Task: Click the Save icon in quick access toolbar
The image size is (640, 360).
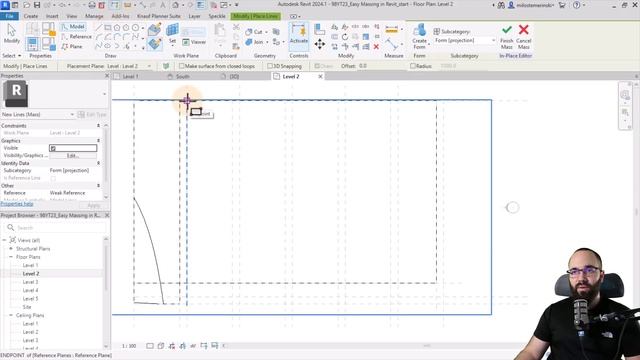Action: click(x=37, y=5)
